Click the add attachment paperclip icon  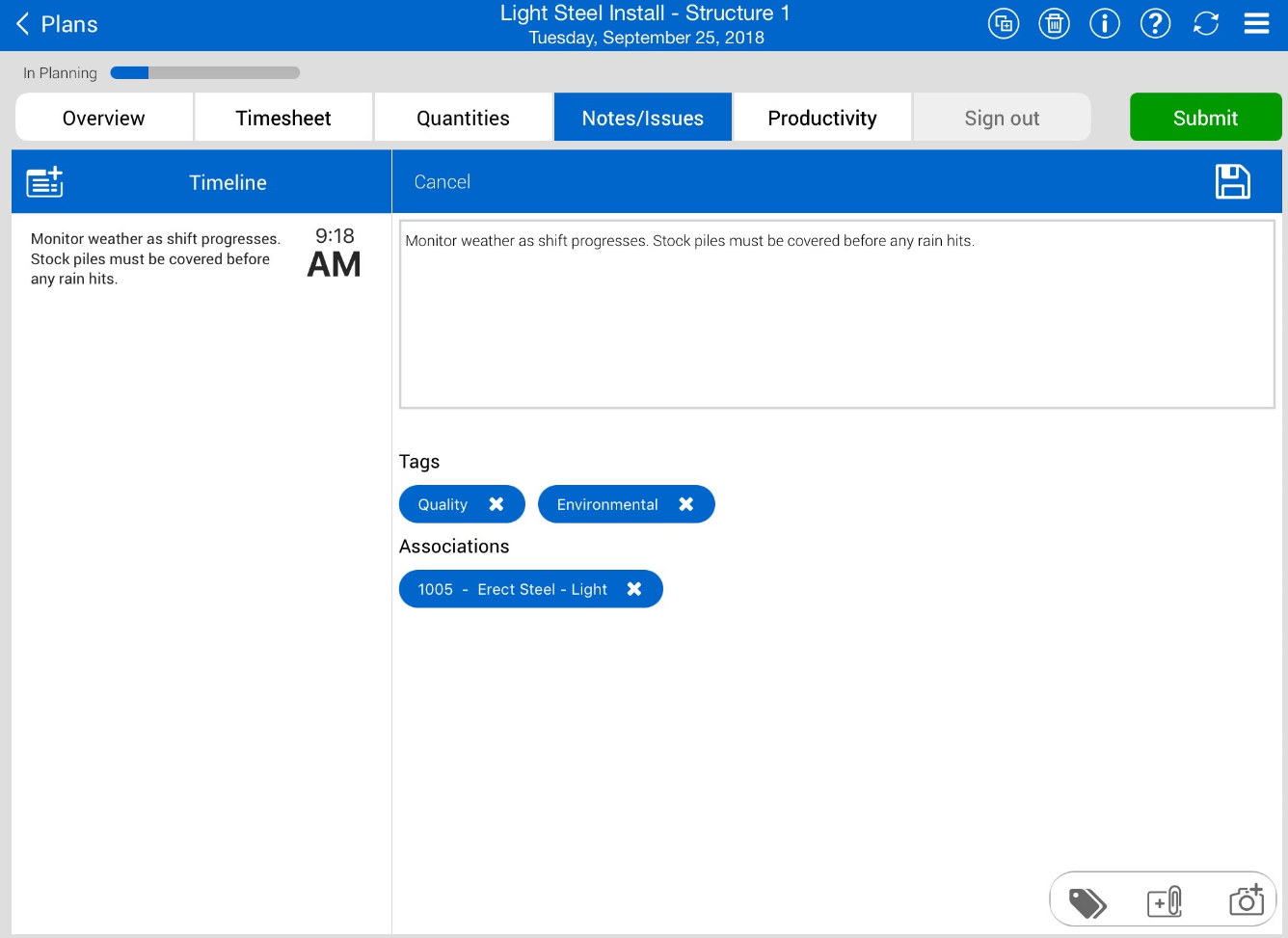1165,902
